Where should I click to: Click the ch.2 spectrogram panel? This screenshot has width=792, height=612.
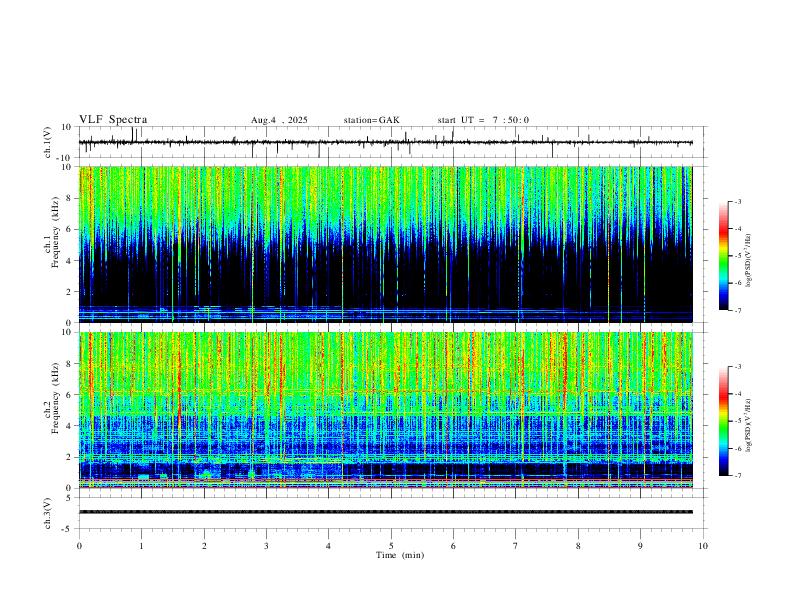pos(385,410)
